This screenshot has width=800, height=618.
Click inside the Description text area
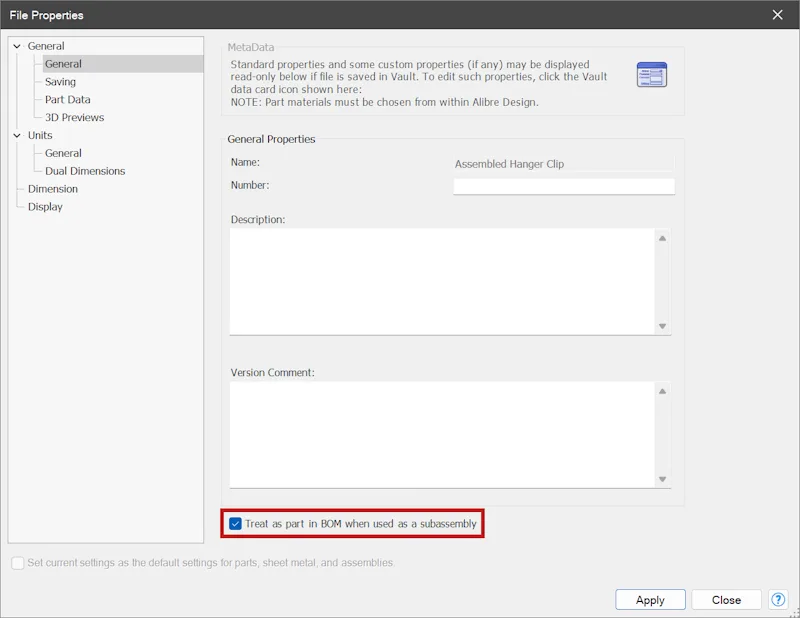point(442,281)
